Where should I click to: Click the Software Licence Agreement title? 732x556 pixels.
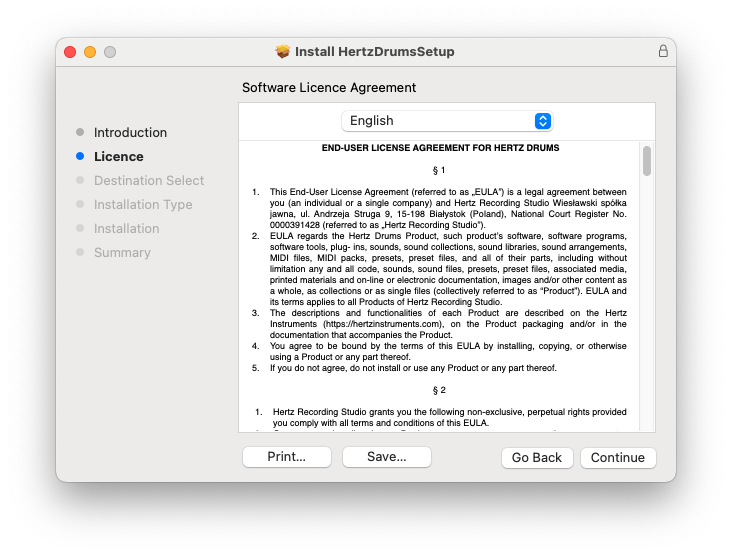point(329,88)
